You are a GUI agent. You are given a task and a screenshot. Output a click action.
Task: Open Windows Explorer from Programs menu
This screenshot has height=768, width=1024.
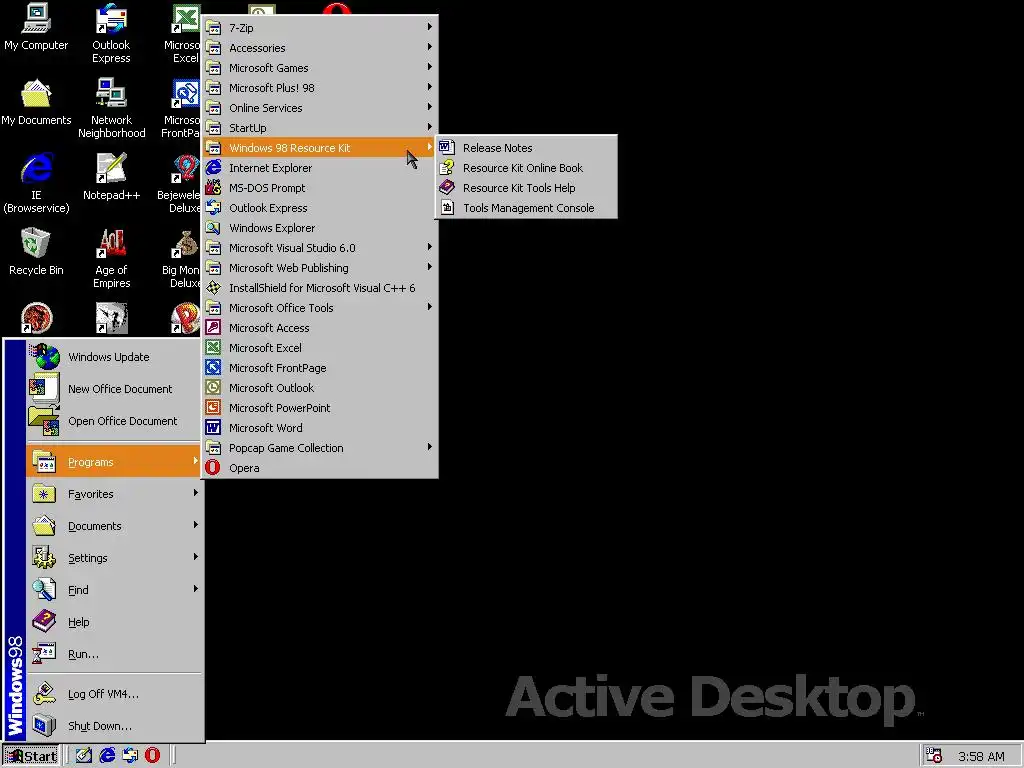[319, 228]
